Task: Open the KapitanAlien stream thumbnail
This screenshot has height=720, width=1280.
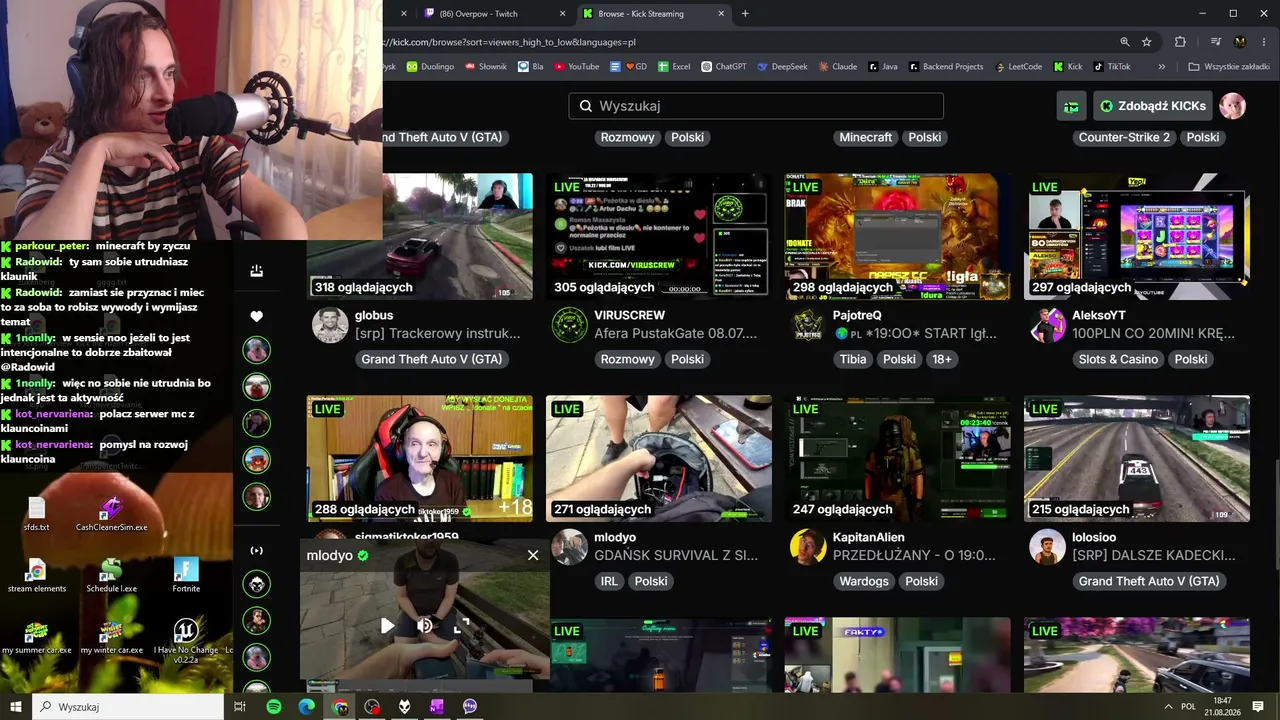Action: pyautogui.click(x=898, y=458)
